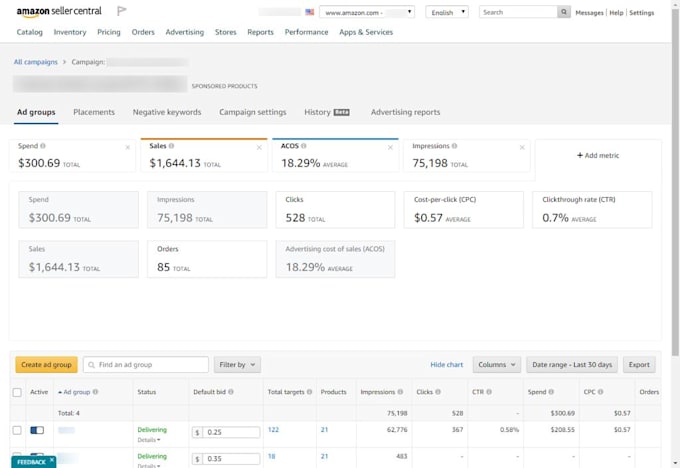This screenshot has width=680, height=468.
Task: Click info icon next to Impressions metric
Action: click(x=454, y=146)
